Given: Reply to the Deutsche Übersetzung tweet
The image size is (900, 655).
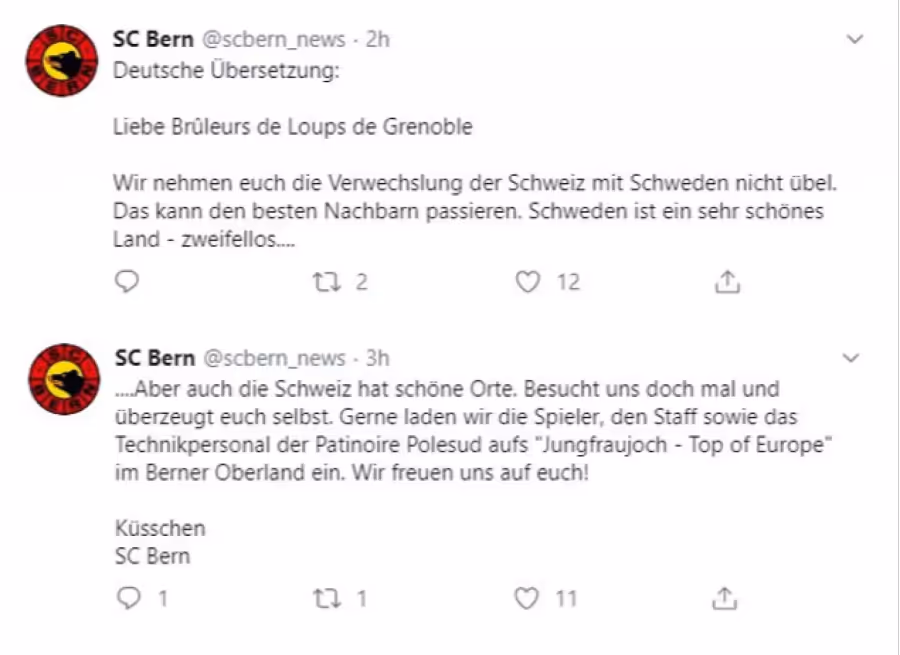Looking at the screenshot, I should (x=127, y=281).
